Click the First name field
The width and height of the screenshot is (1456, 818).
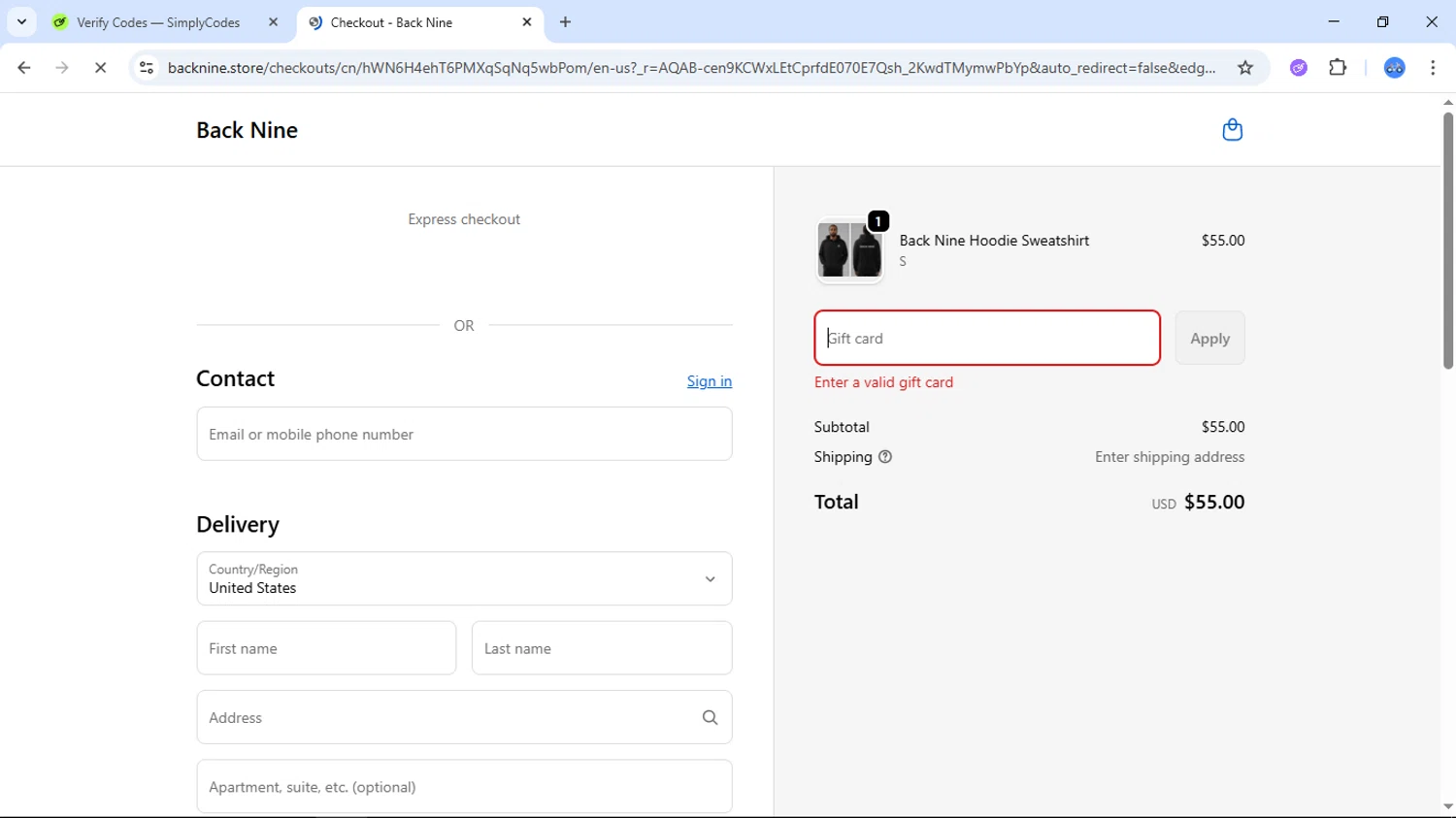tap(326, 648)
